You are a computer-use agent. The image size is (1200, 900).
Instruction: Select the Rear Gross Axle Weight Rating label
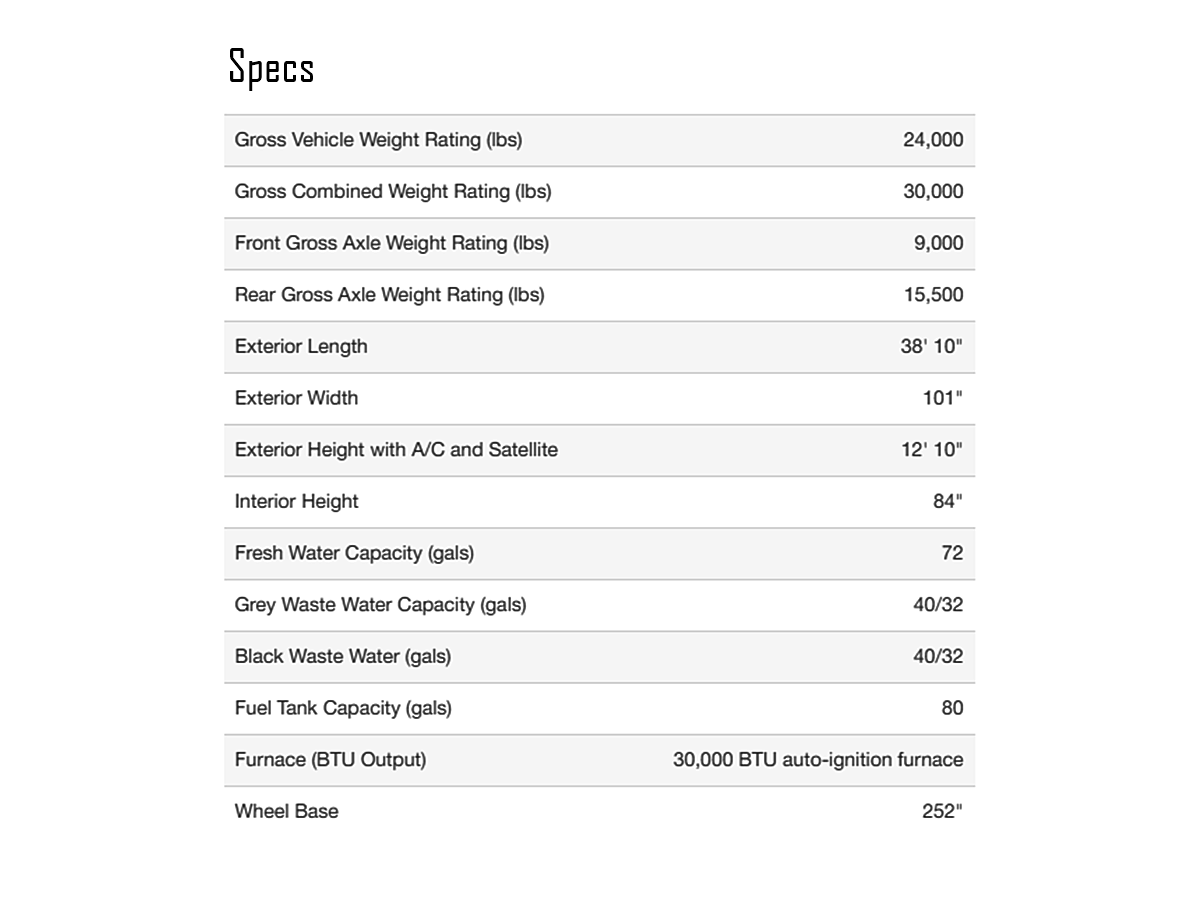(x=389, y=295)
